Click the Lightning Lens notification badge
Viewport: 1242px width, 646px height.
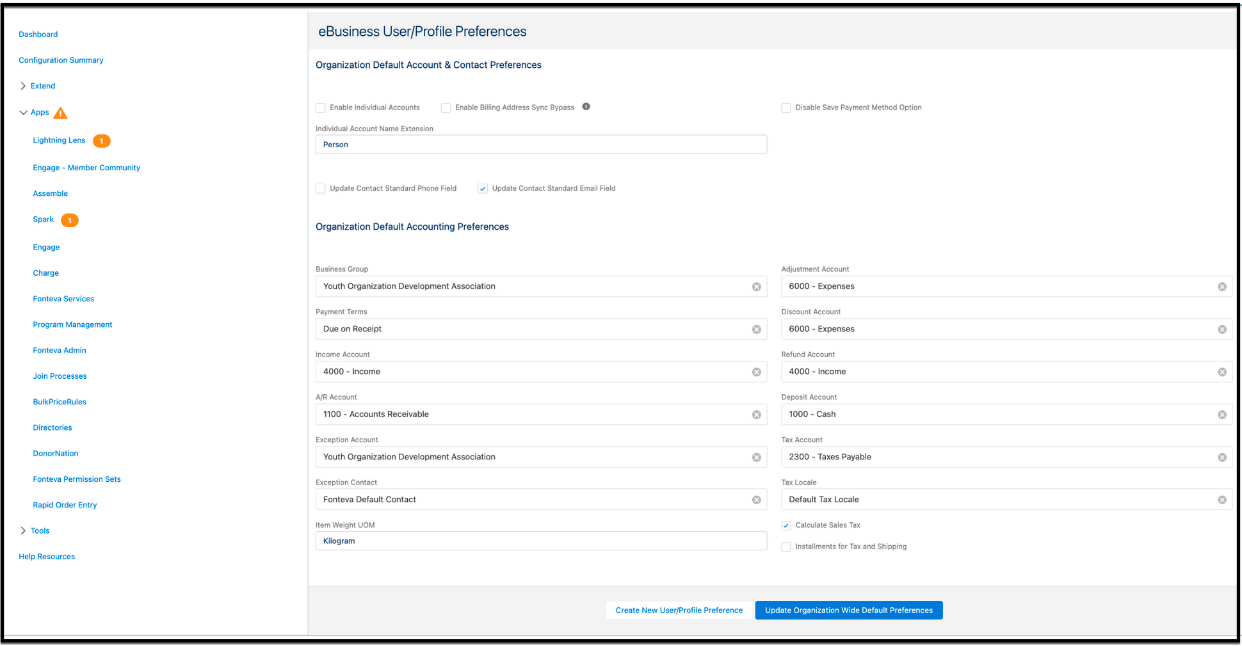pos(102,141)
